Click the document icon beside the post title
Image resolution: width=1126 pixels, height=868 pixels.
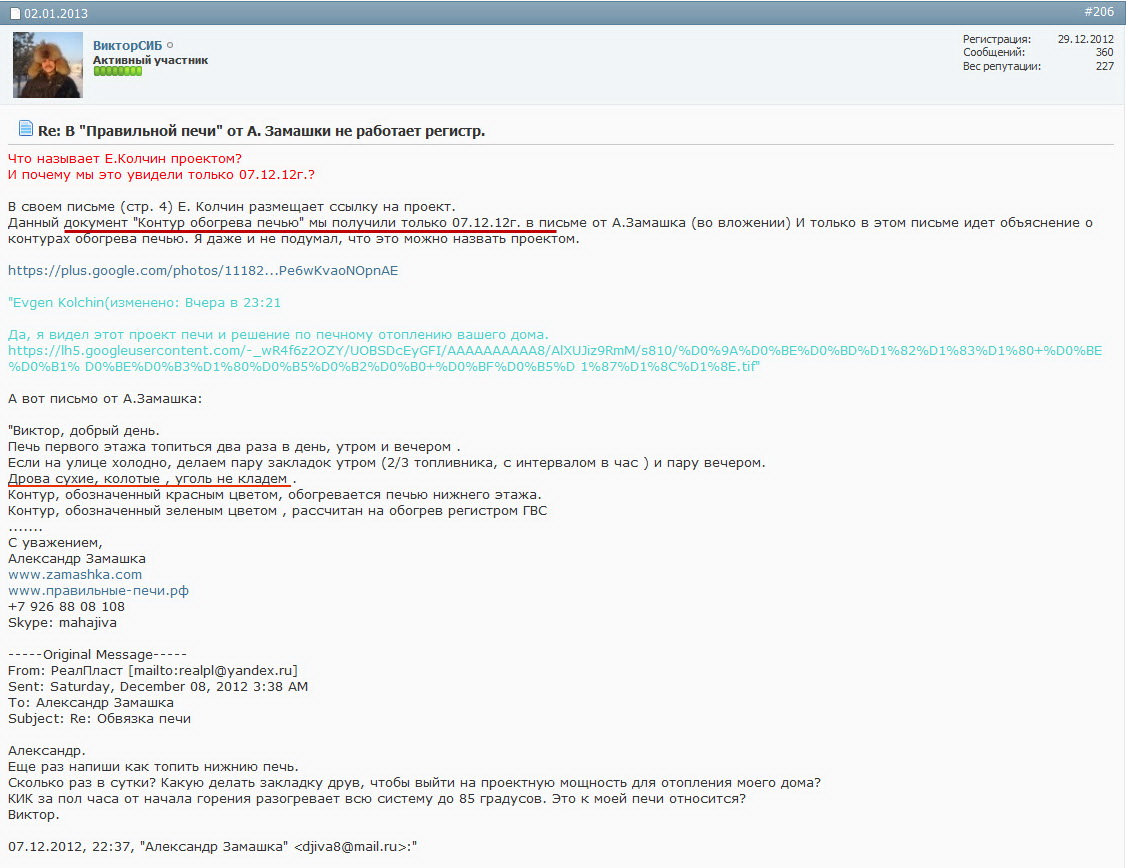point(26,129)
